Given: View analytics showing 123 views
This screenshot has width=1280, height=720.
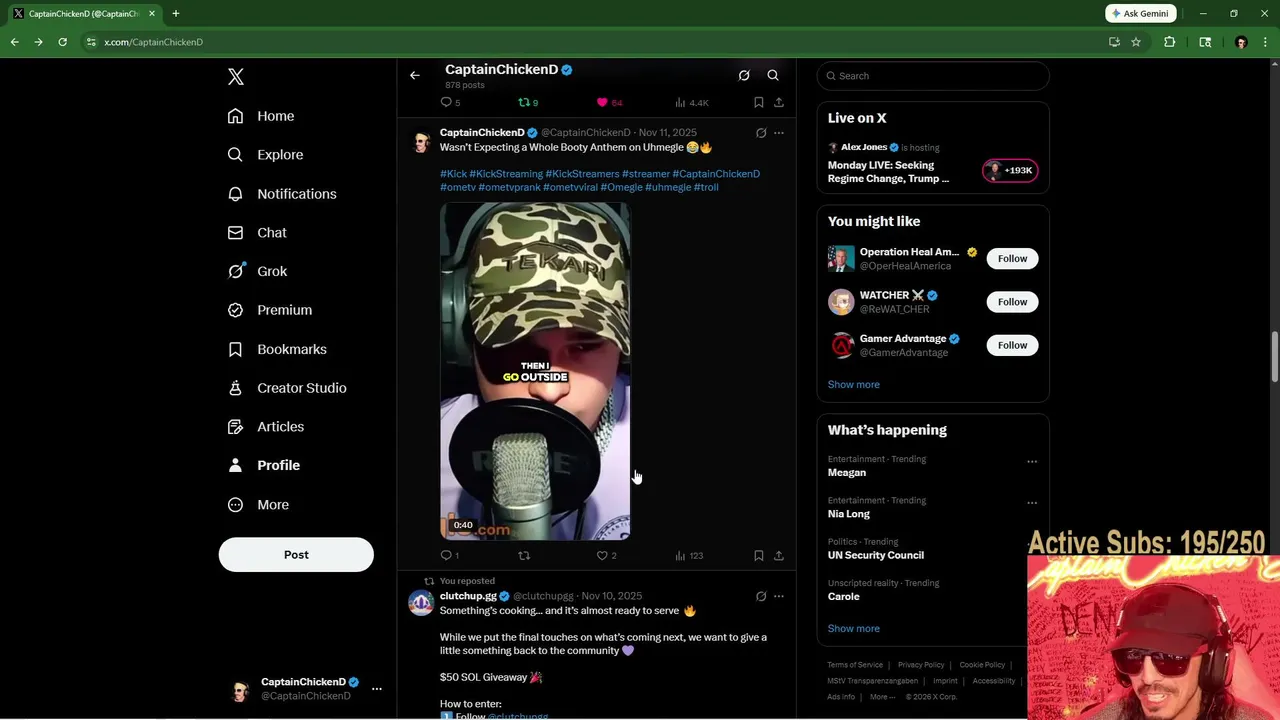Looking at the screenshot, I should [689, 555].
